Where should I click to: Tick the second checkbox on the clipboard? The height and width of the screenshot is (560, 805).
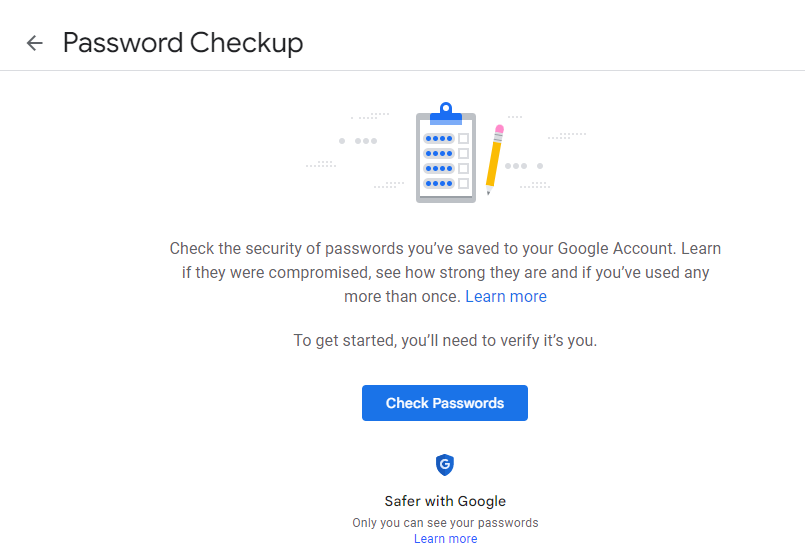pos(464,153)
